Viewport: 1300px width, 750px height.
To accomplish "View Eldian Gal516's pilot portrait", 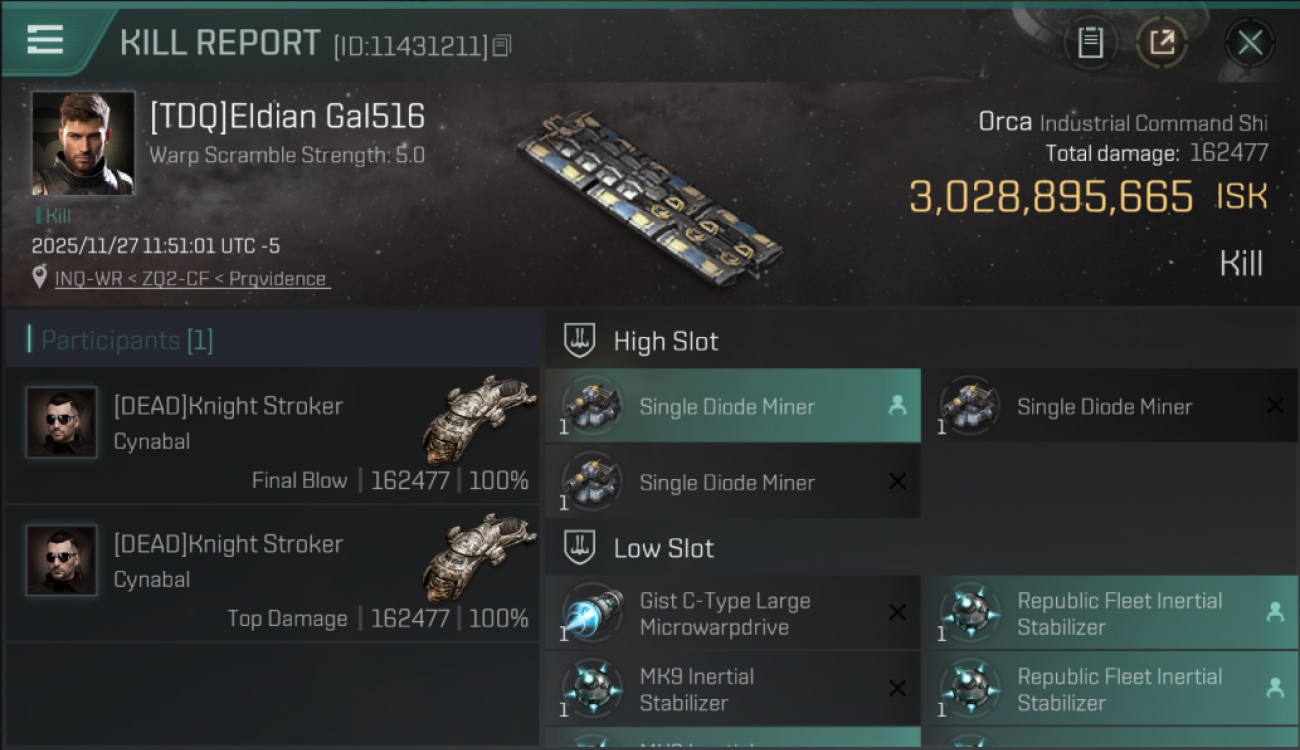I will (83, 143).
